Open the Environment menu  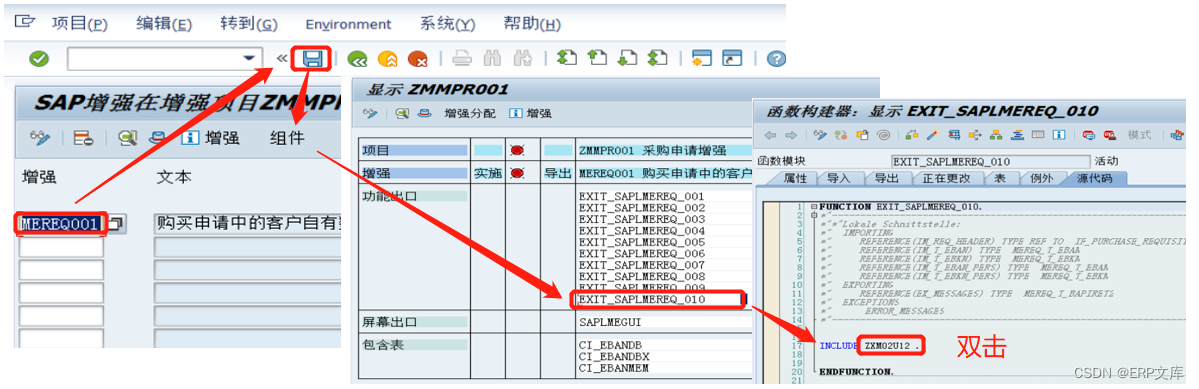(348, 24)
